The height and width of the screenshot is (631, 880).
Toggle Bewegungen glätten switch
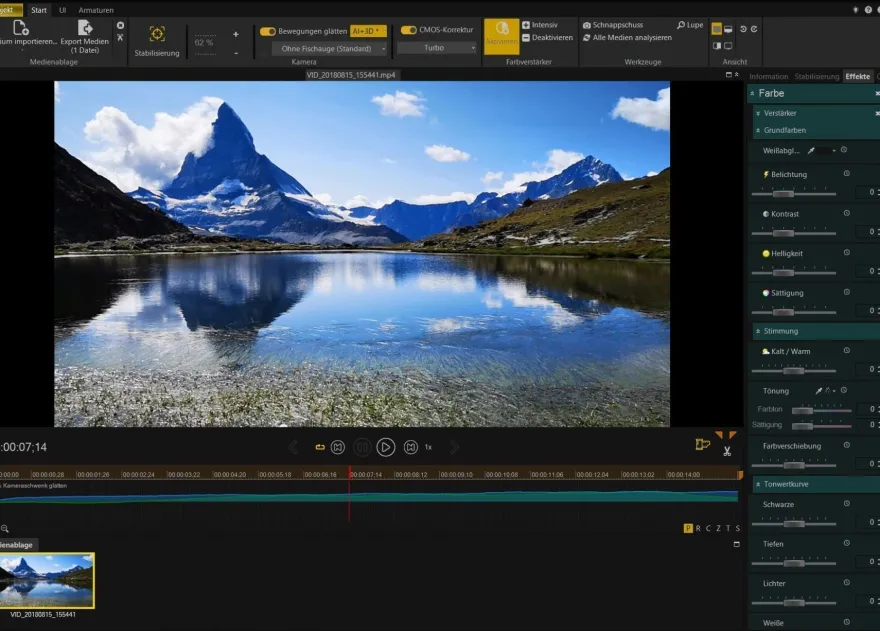(268, 31)
